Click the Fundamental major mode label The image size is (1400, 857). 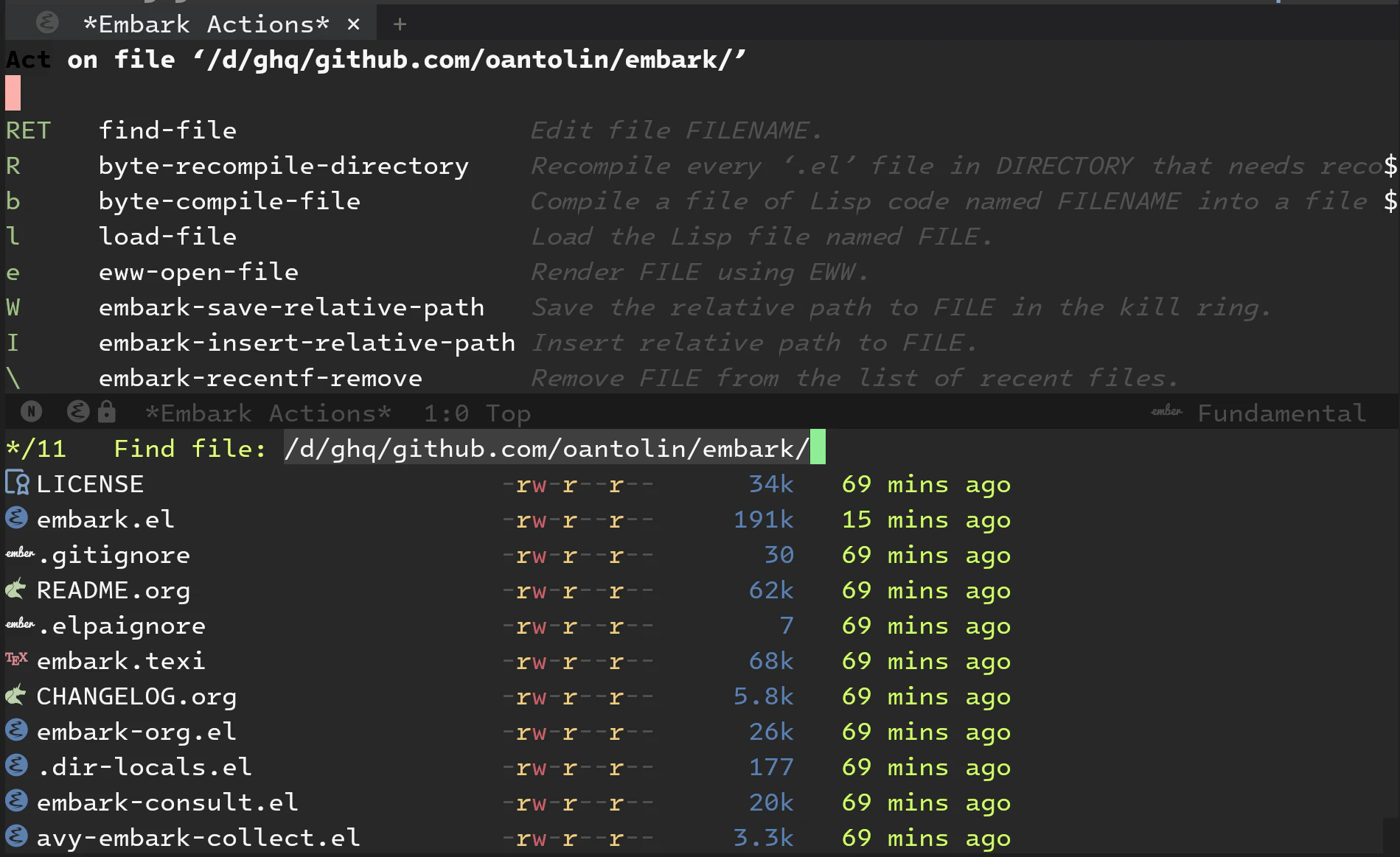point(1281,413)
